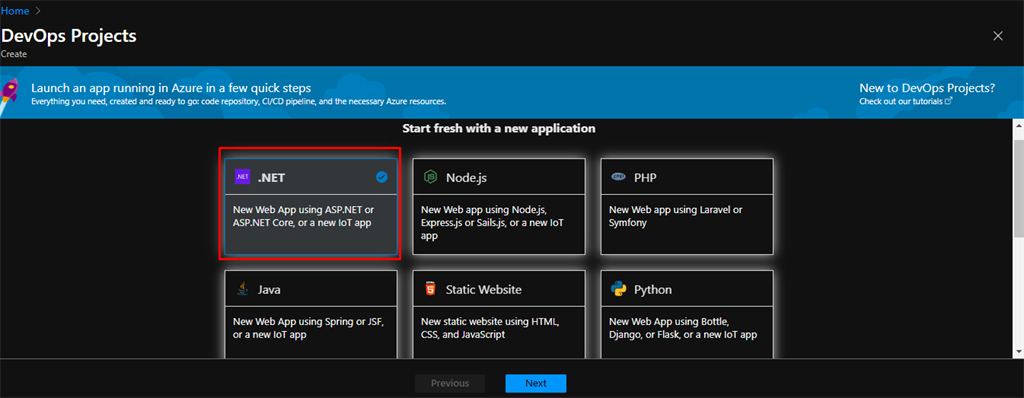The width and height of the screenshot is (1024, 398).
Task: Click the purple .NET logo icon
Action: tap(242, 177)
